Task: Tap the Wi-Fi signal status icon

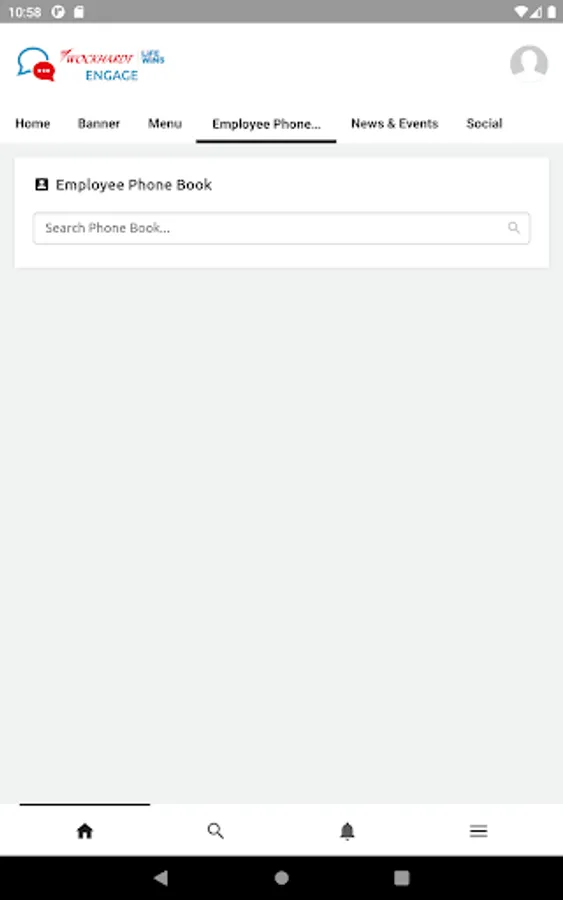Action: tap(521, 11)
